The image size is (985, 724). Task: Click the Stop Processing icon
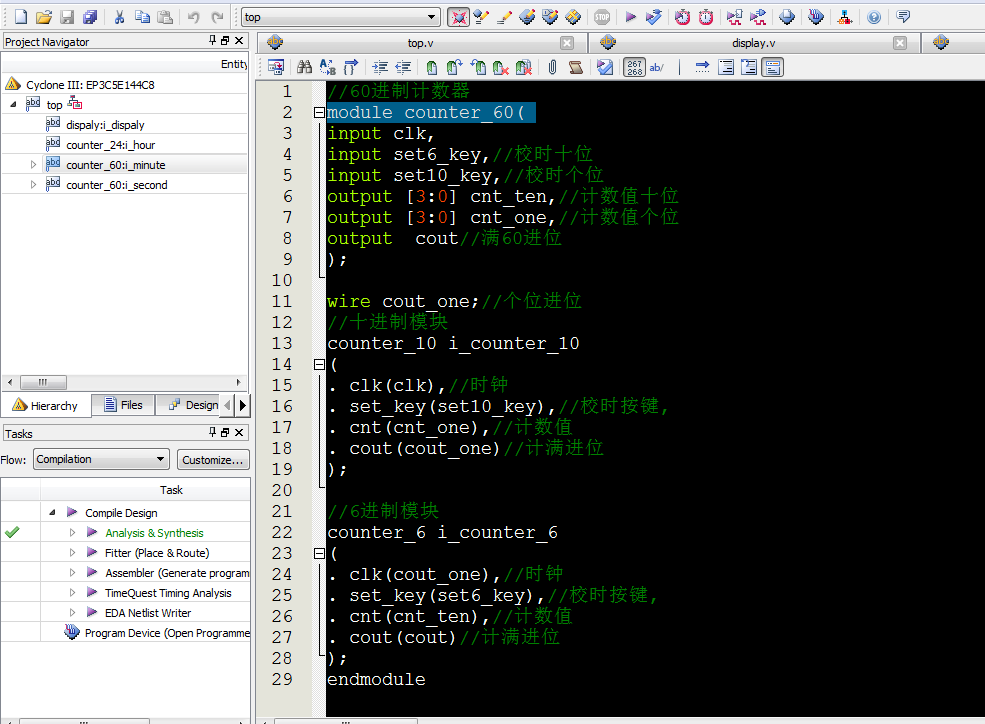click(602, 17)
